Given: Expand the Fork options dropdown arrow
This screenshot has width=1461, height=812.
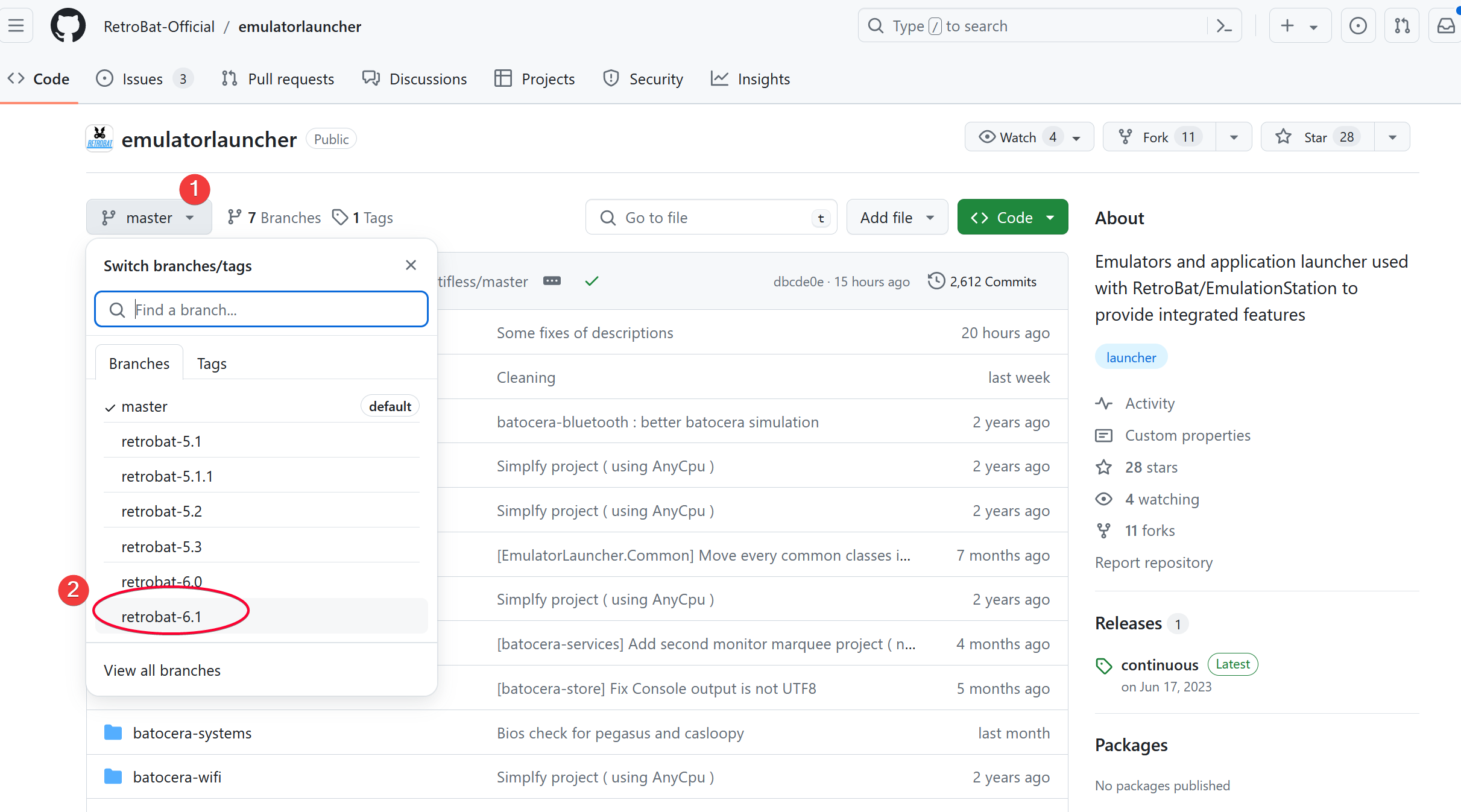Looking at the screenshot, I should (x=1234, y=137).
